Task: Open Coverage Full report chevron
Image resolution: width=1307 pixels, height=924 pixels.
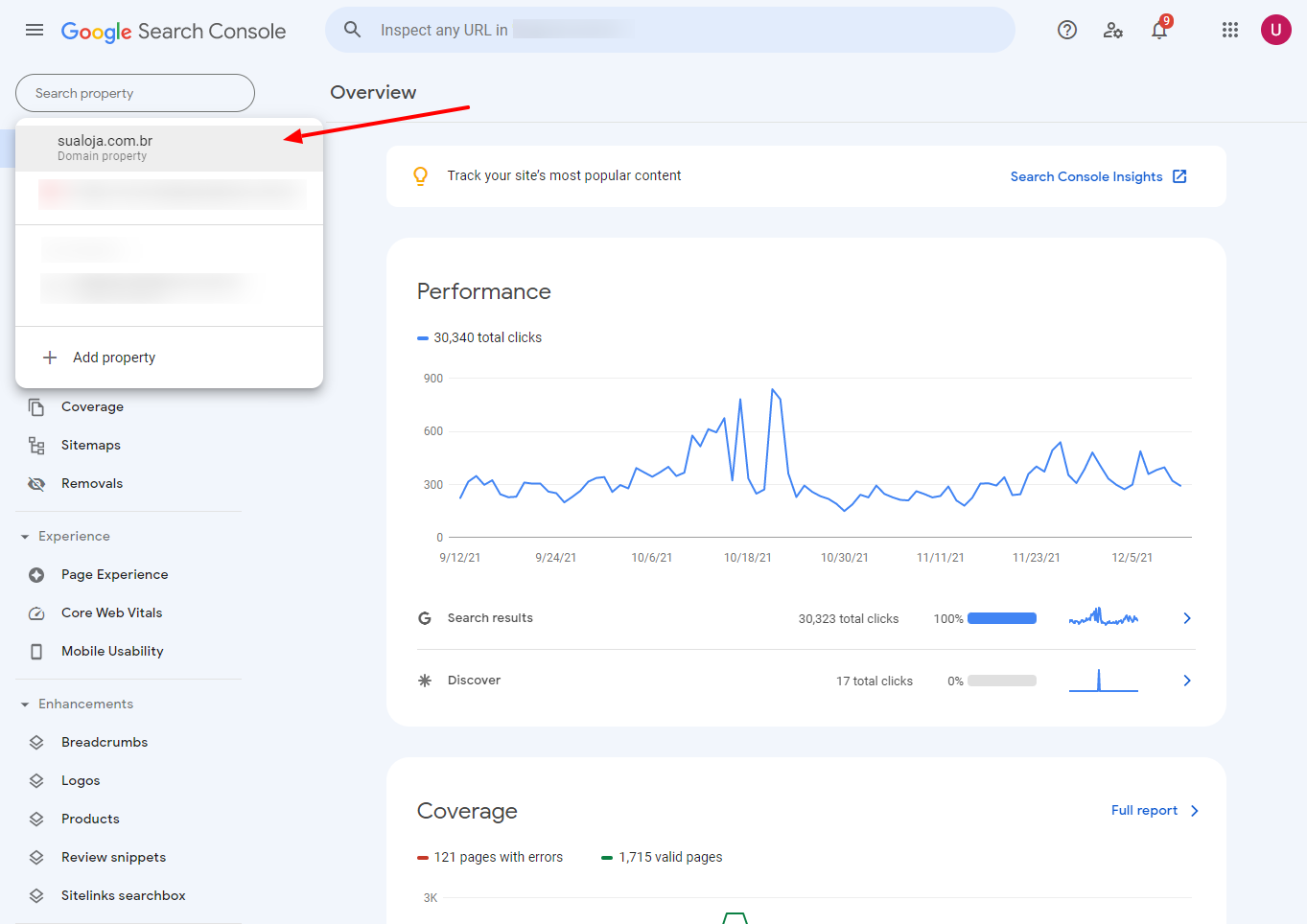Action: (x=1195, y=811)
